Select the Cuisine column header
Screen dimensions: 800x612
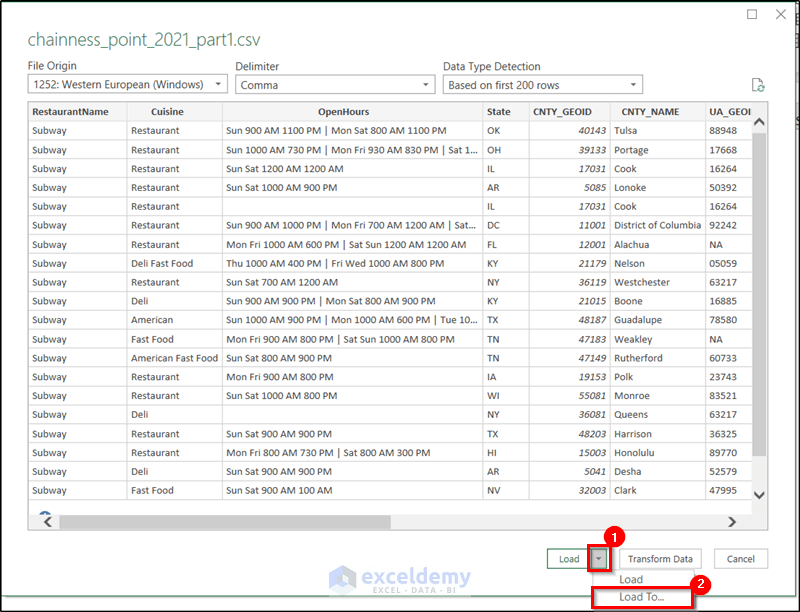175,112
